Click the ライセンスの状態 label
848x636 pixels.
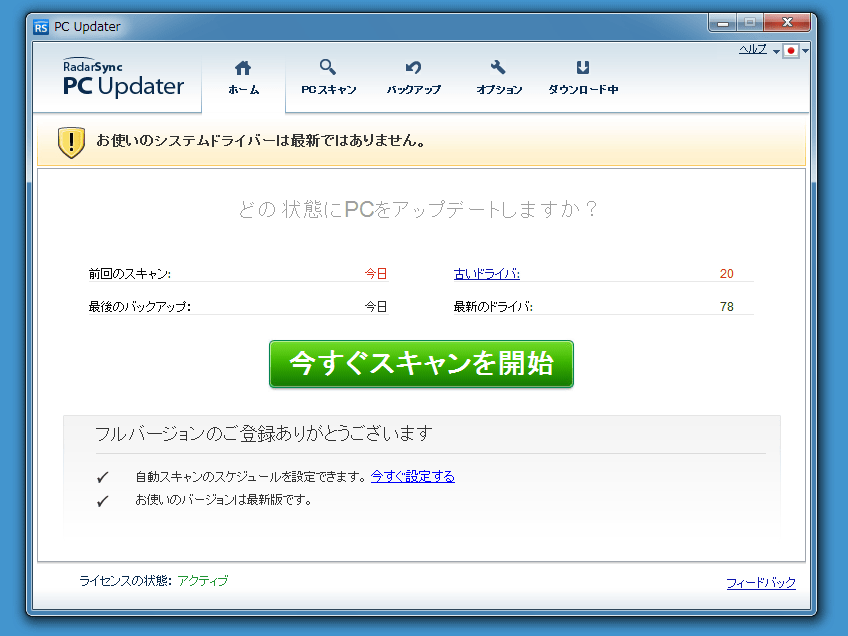coord(125,581)
